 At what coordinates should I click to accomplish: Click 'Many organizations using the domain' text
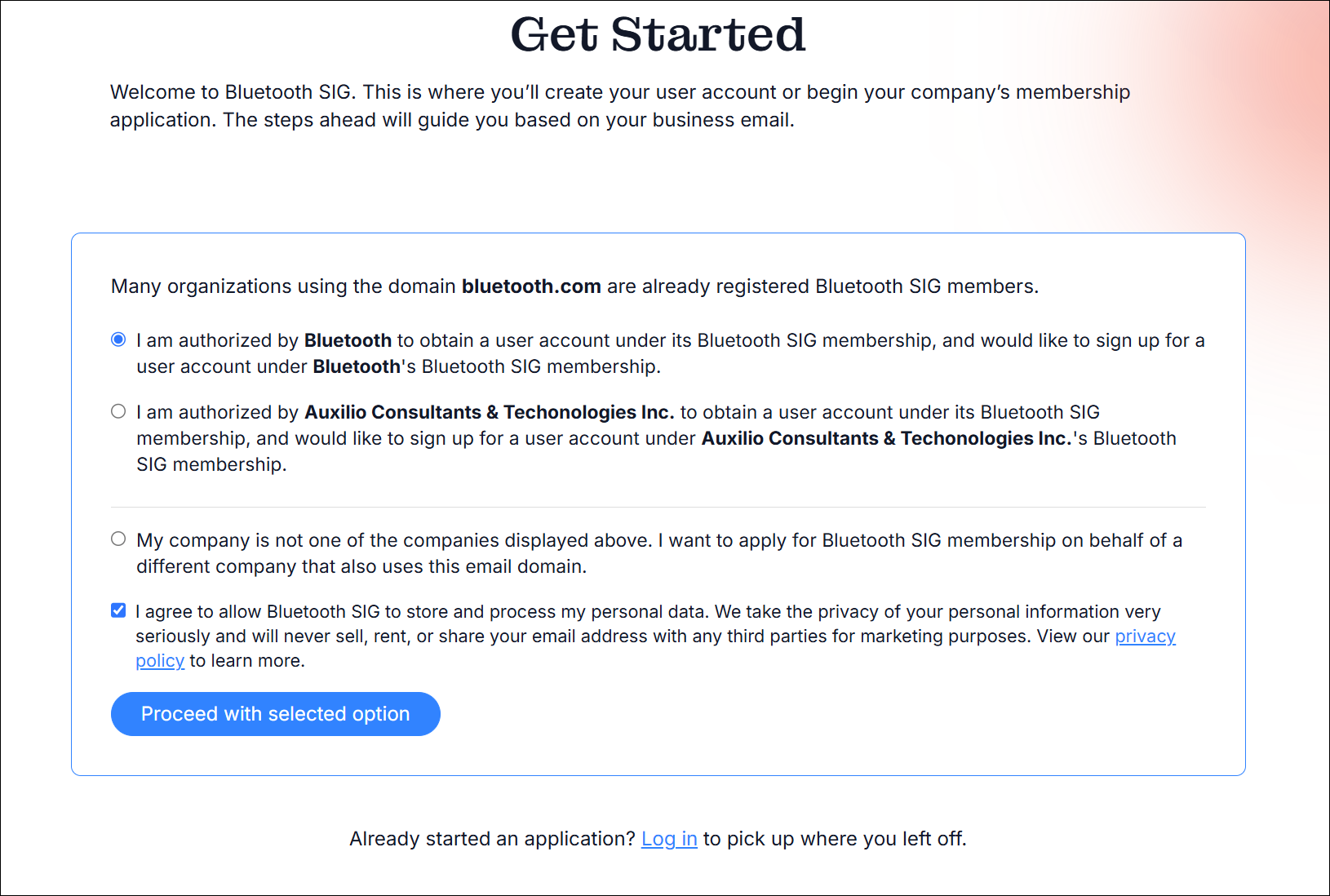click(282, 286)
